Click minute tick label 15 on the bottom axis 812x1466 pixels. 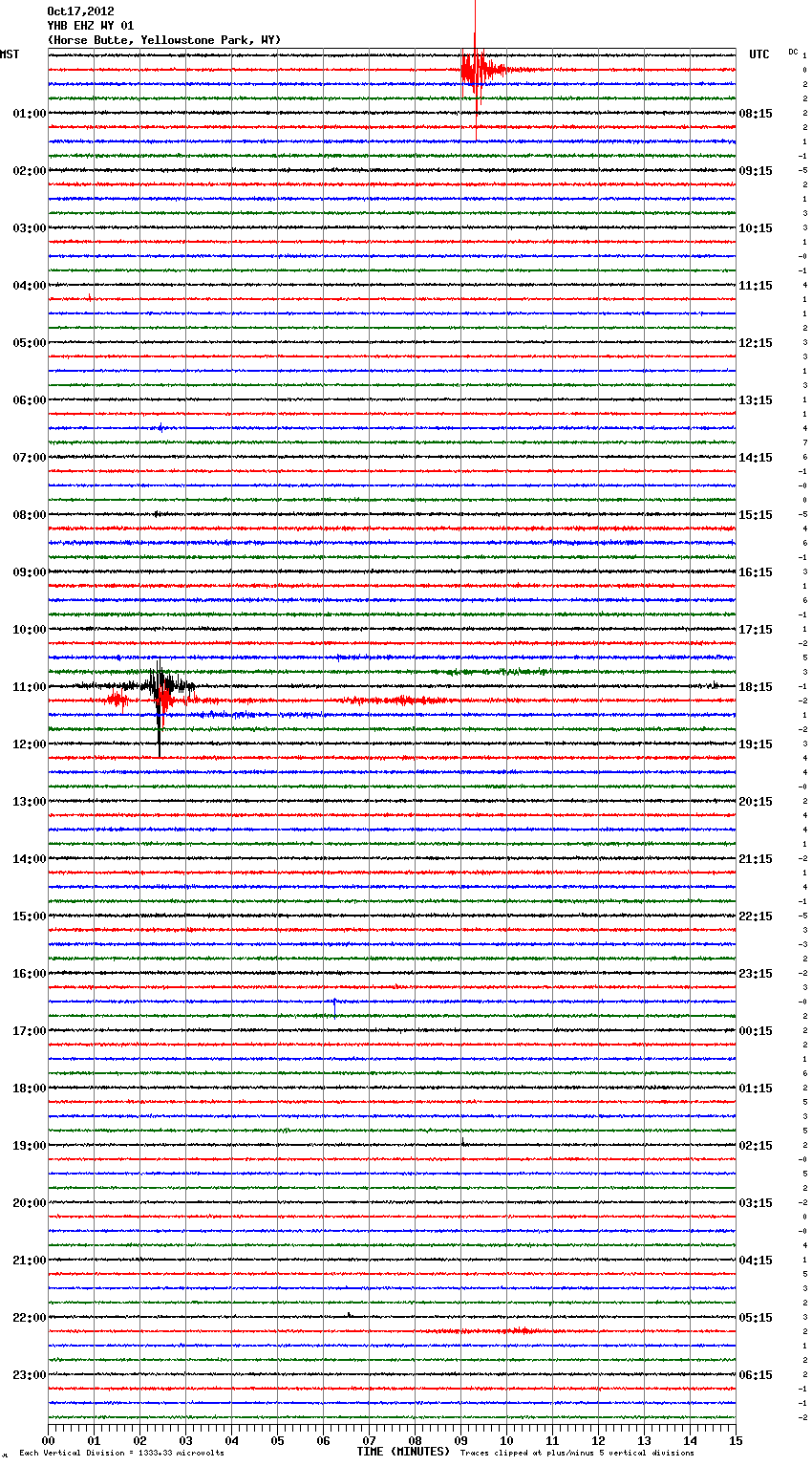tap(737, 1440)
